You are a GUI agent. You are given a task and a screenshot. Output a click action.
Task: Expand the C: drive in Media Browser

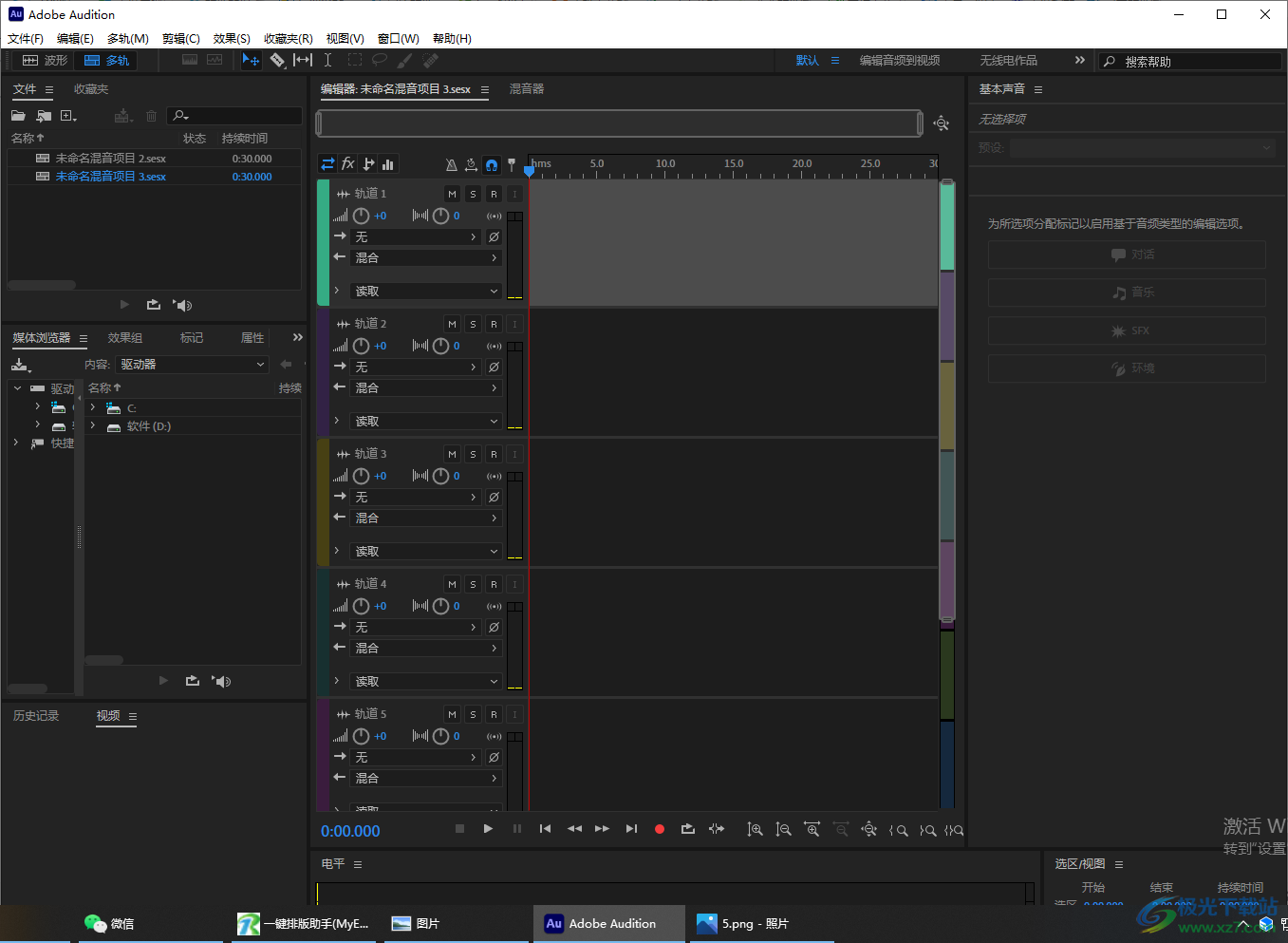click(x=93, y=407)
